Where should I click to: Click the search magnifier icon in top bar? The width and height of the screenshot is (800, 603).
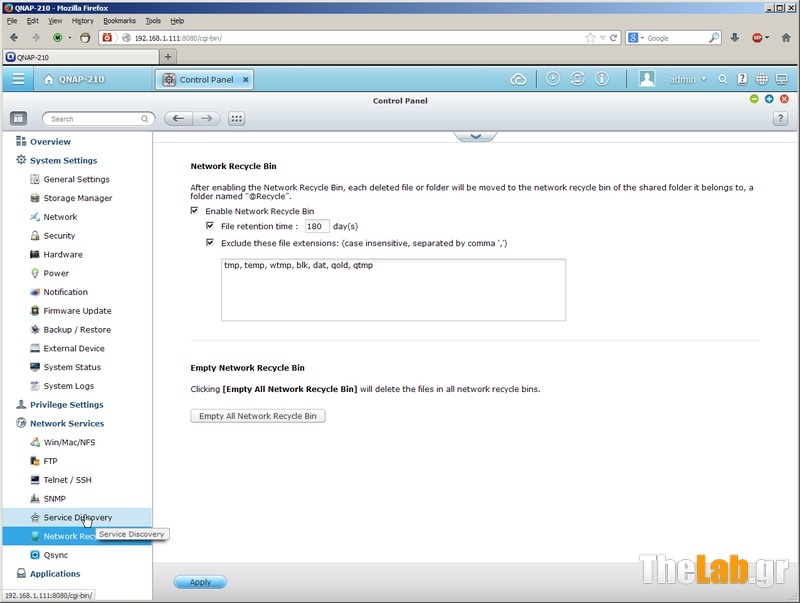(x=722, y=79)
